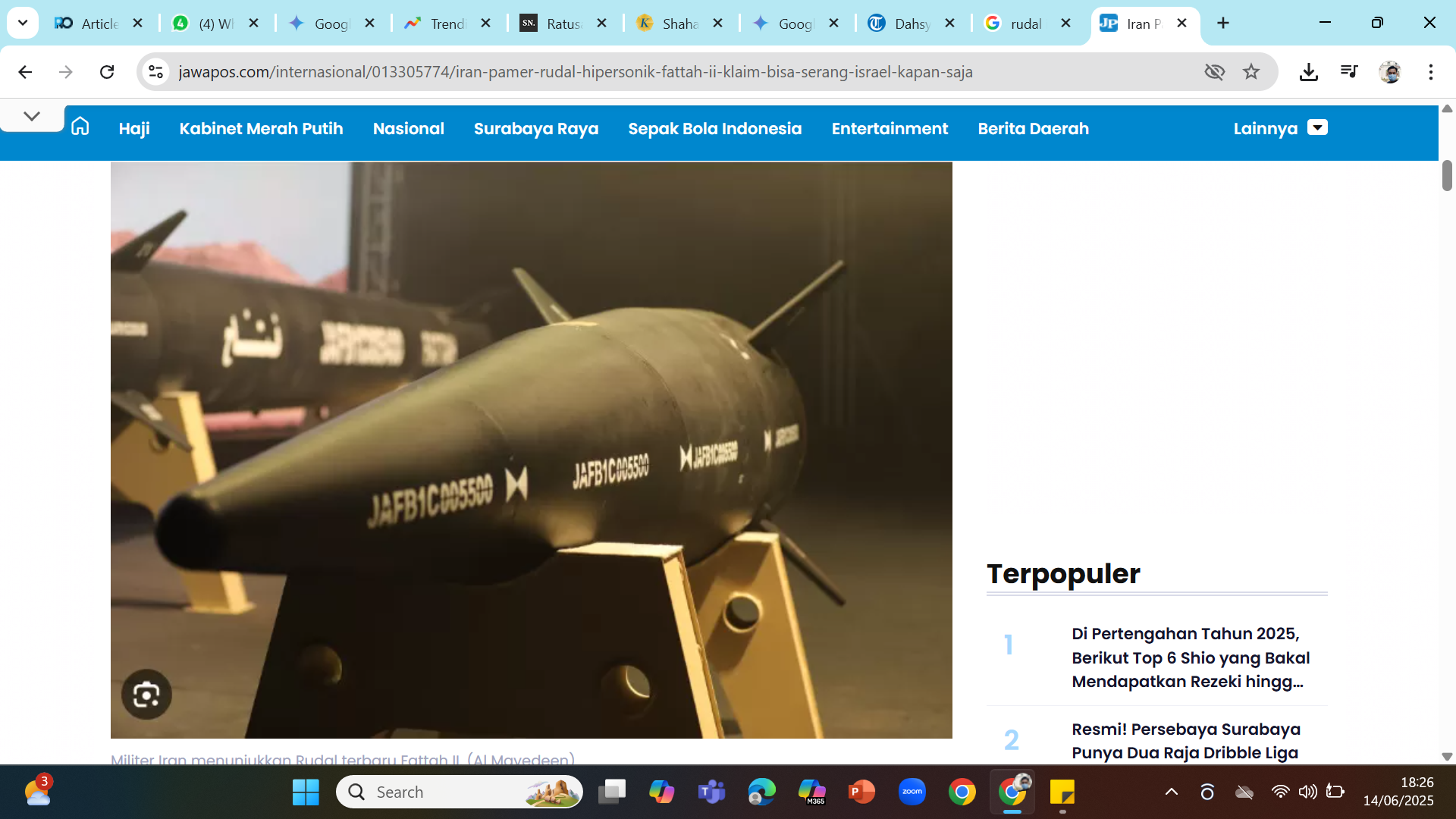Open Microsoft 365 Copilot app
This screenshot has height=819, width=1456.
coord(811,792)
